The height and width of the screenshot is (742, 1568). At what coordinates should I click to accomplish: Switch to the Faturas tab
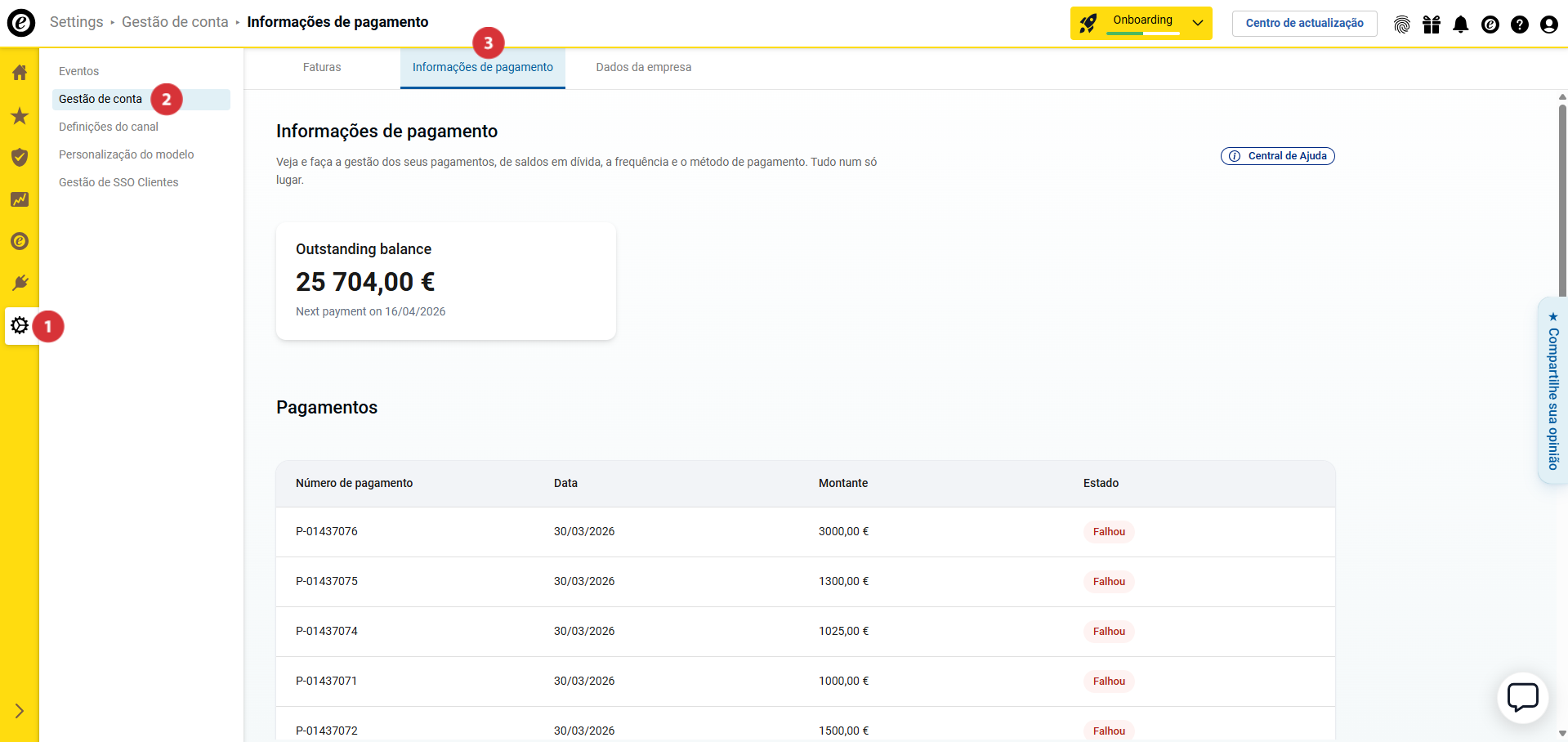coord(322,68)
